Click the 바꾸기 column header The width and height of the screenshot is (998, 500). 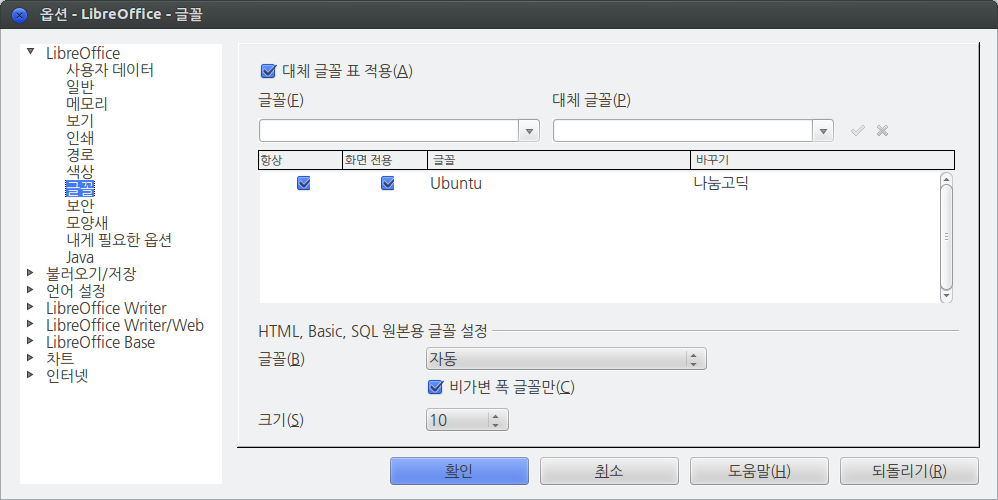(x=822, y=160)
